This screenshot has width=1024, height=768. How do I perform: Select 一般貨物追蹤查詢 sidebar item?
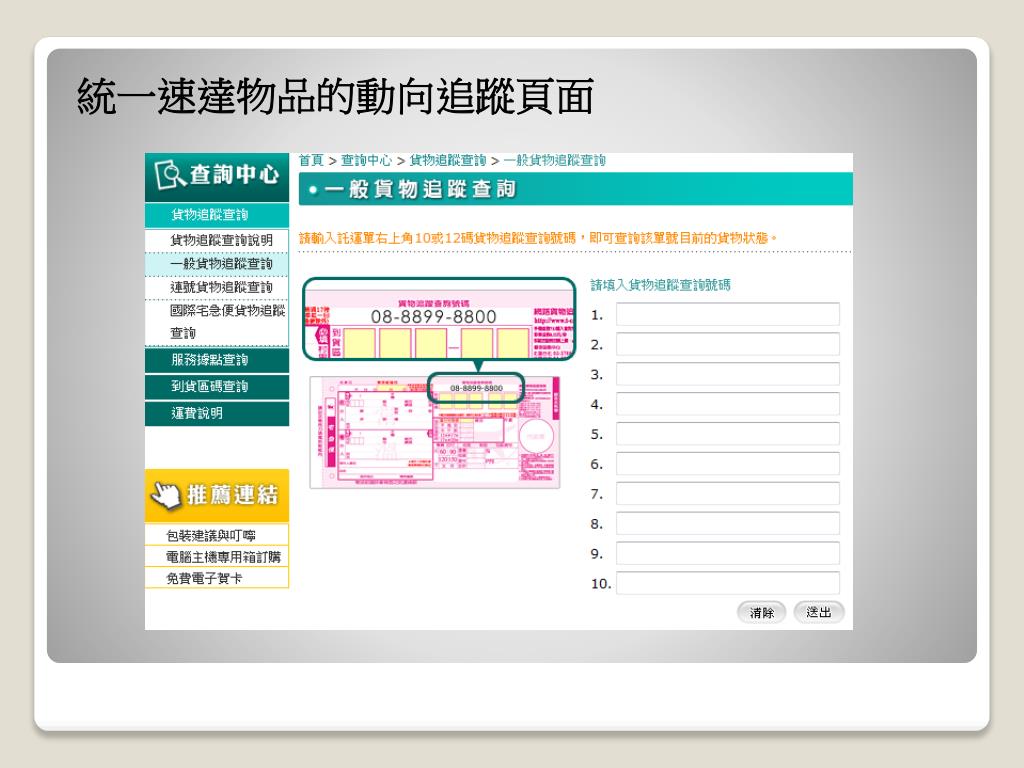coord(217,263)
